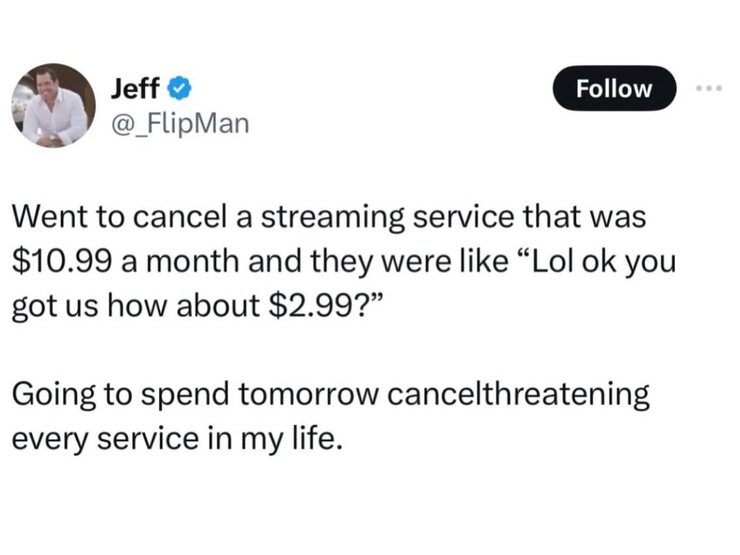Click the word streaming in the tweet
Viewport: 740px width, 555px height.
333,219
